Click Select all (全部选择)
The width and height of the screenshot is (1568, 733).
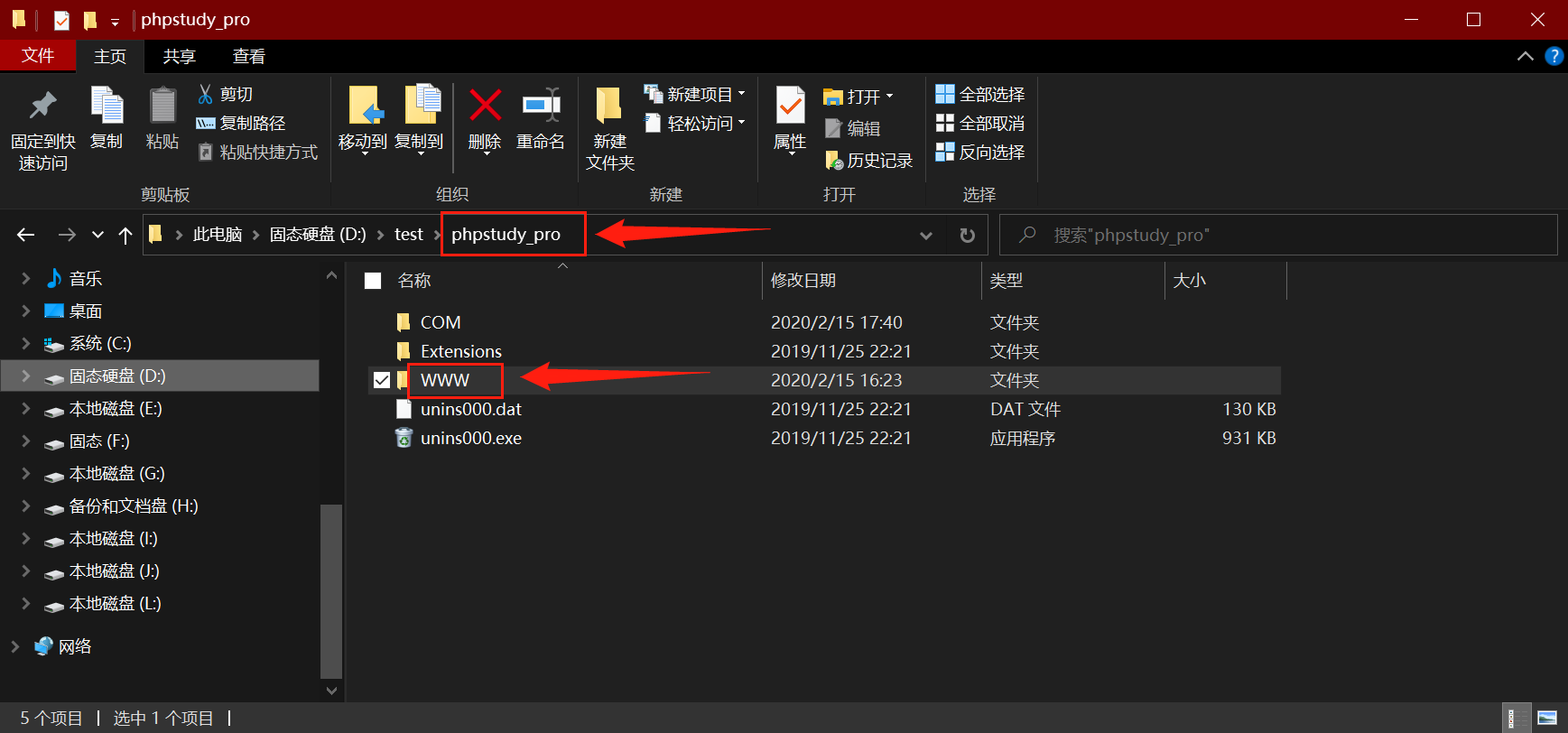[x=980, y=94]
